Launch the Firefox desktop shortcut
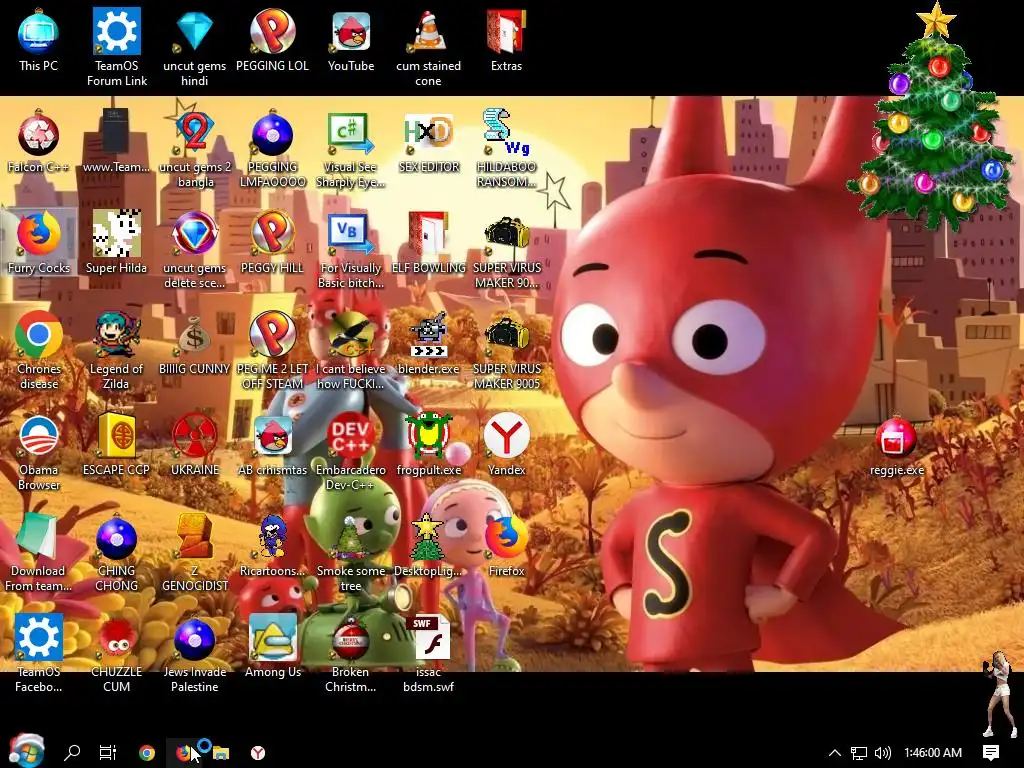 506,545
